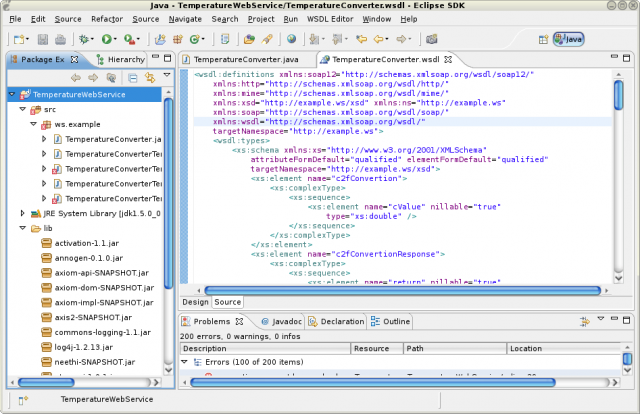
Task: Click the Up/Go Into icon in Package Explorer
Action: pyautogui.click(x=111, y=78)
